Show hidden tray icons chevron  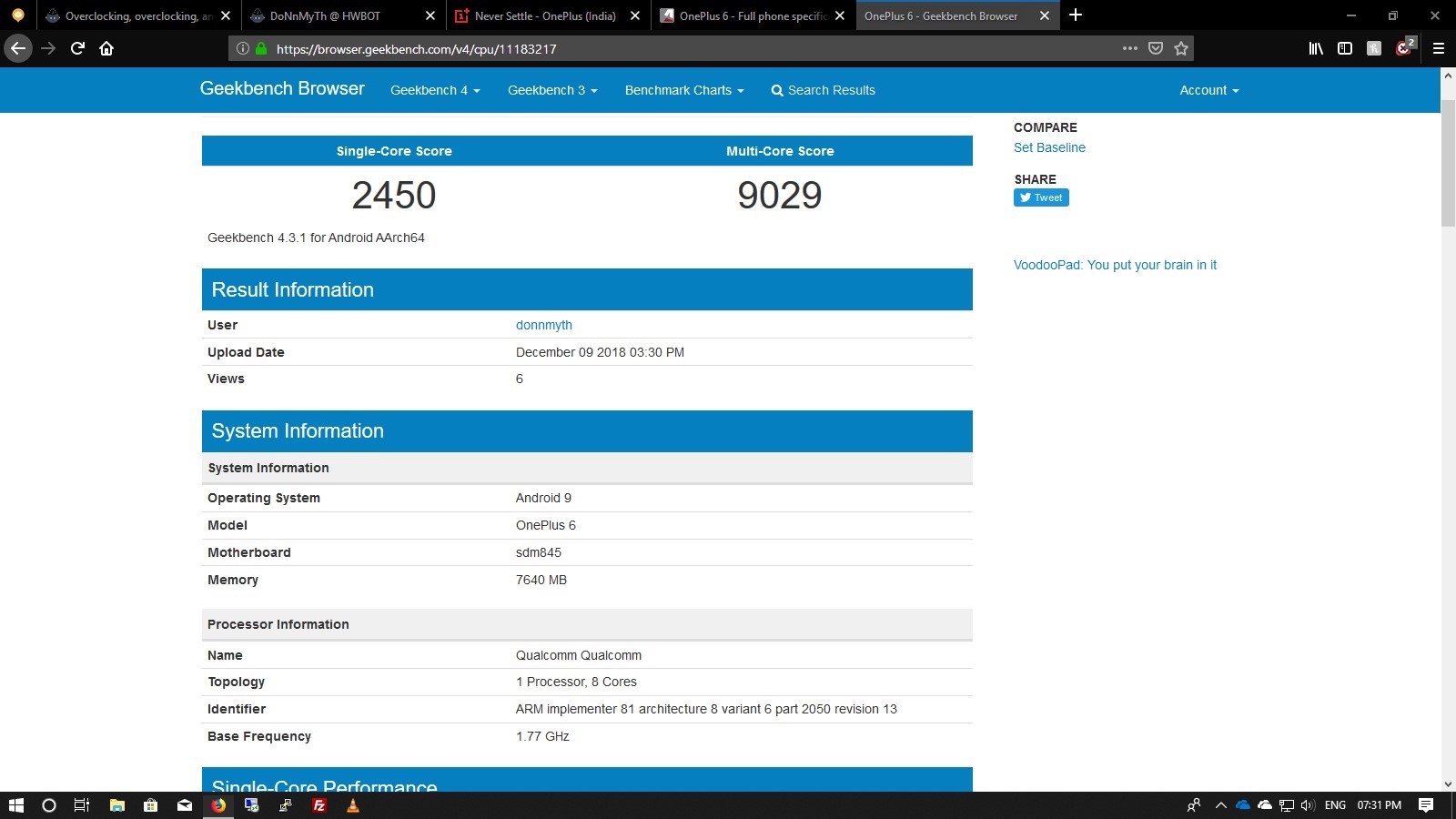(1221, 805)
